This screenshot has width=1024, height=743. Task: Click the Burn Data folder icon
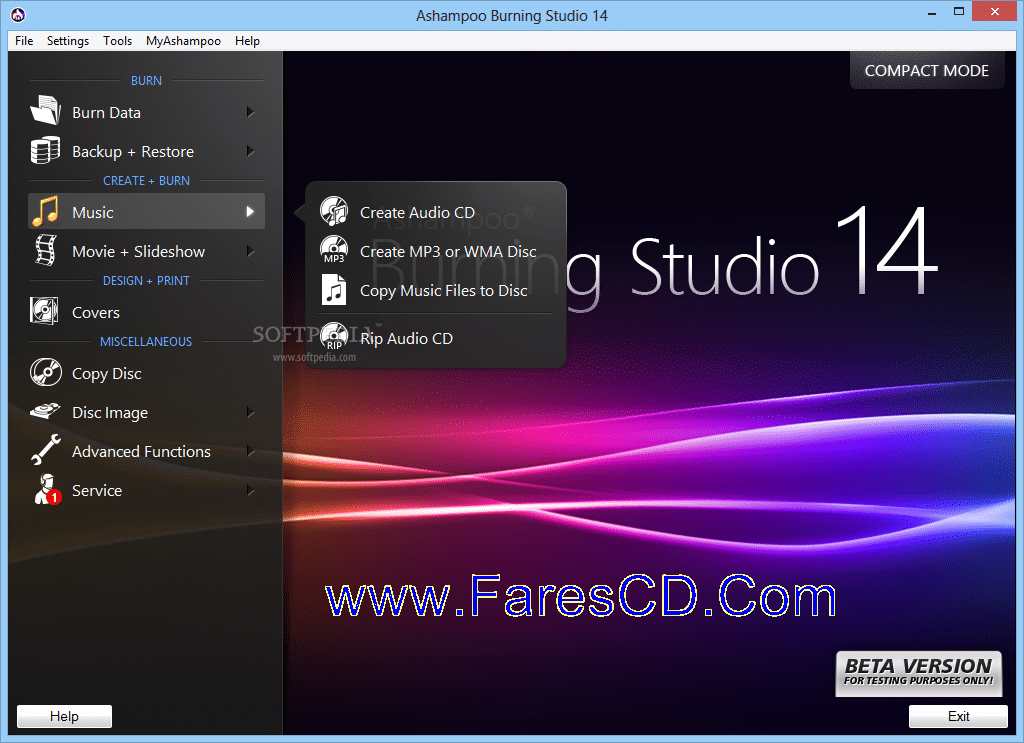(x=45, y=110)
